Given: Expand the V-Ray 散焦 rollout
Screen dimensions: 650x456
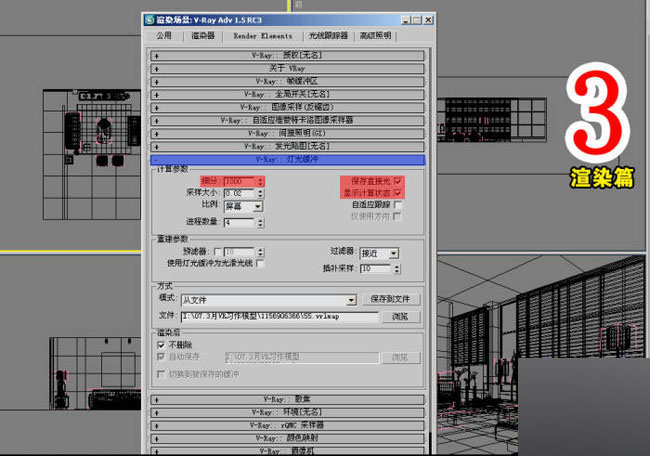Looking at the screenshot, I should tap(287, 400).
